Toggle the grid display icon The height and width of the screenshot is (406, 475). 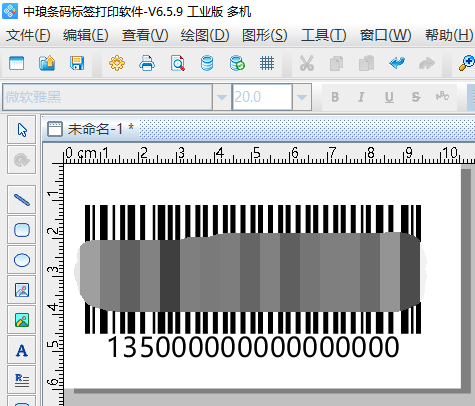(267, 63)
